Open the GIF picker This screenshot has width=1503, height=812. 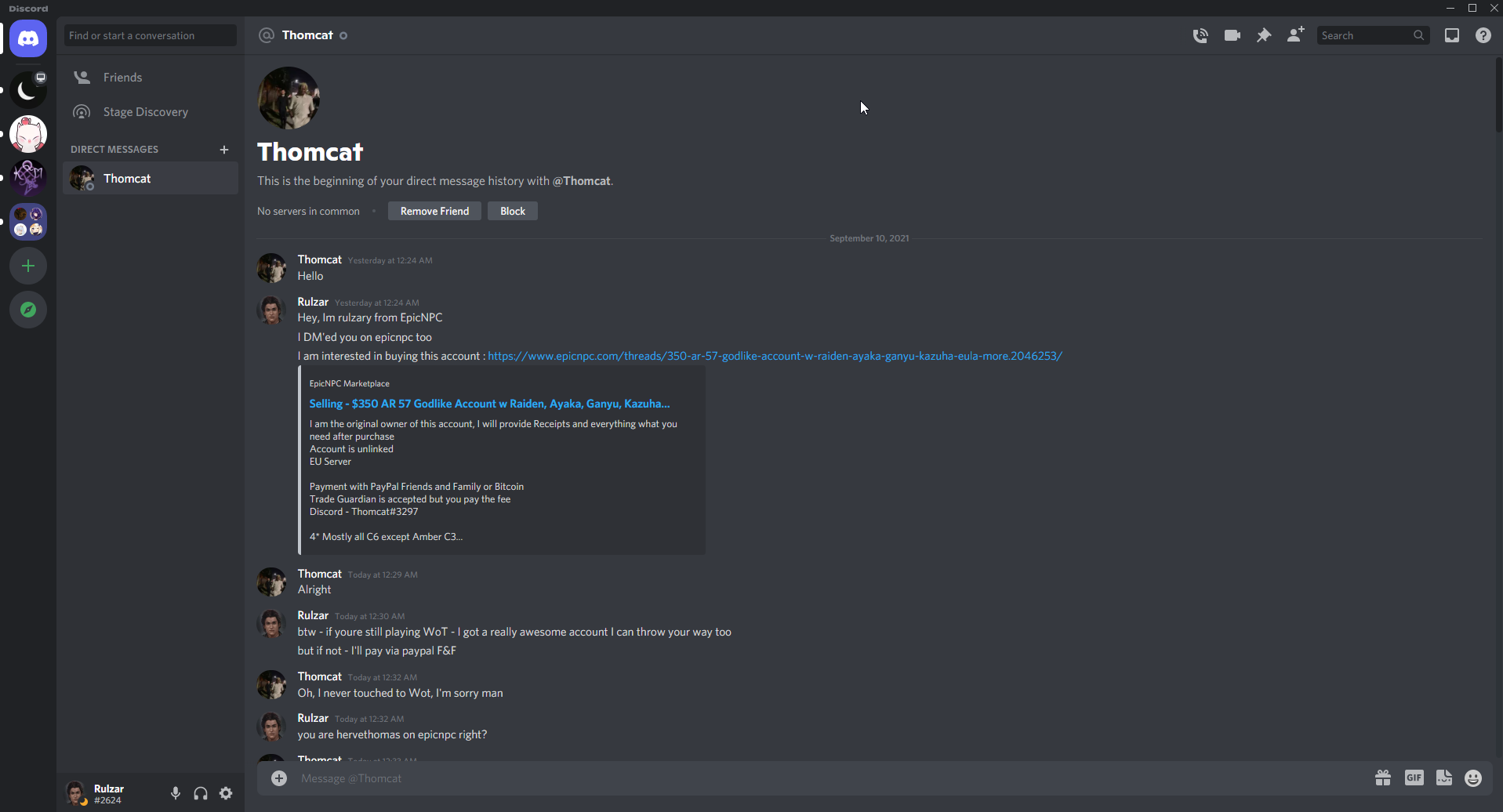(1414, 778)
